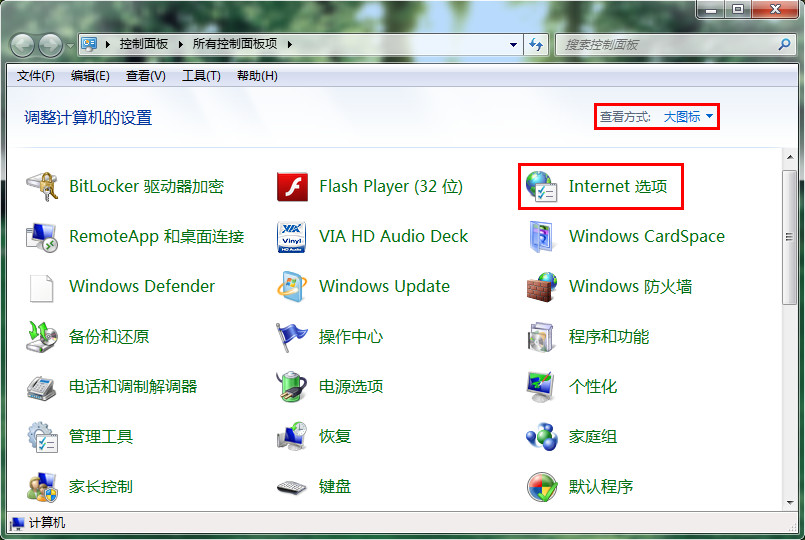Open the 家庭组 spheres icon
805x540 pixels.
coord(542,437)
